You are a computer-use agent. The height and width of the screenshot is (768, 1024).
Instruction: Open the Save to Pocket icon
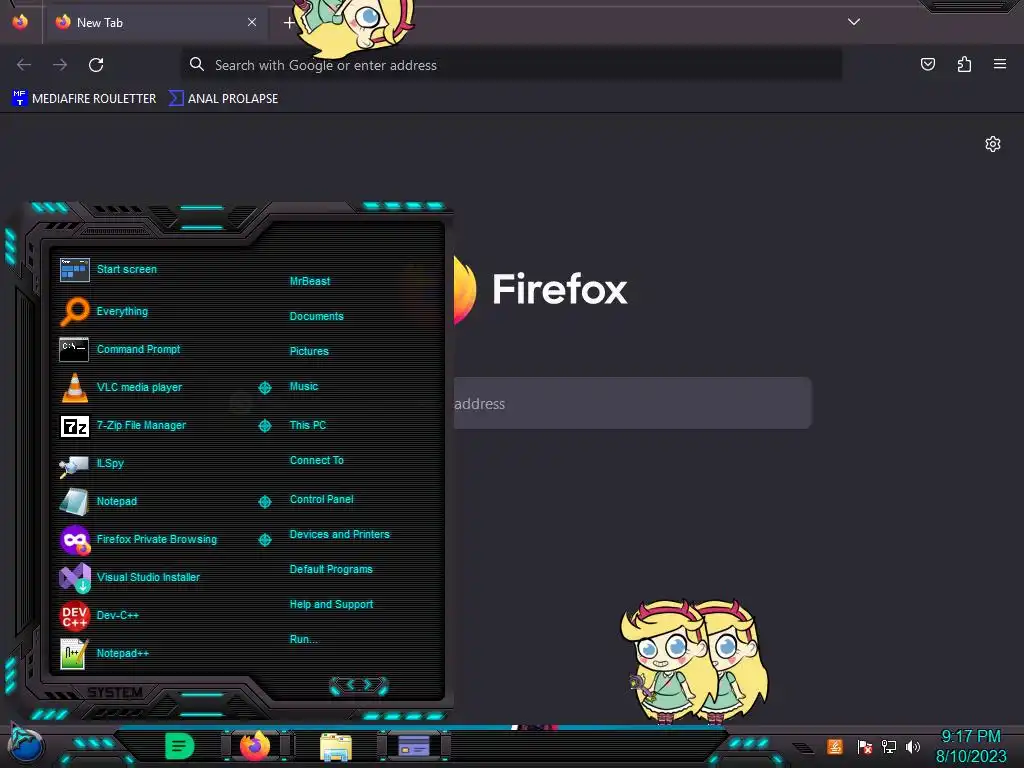click(927, 64)
